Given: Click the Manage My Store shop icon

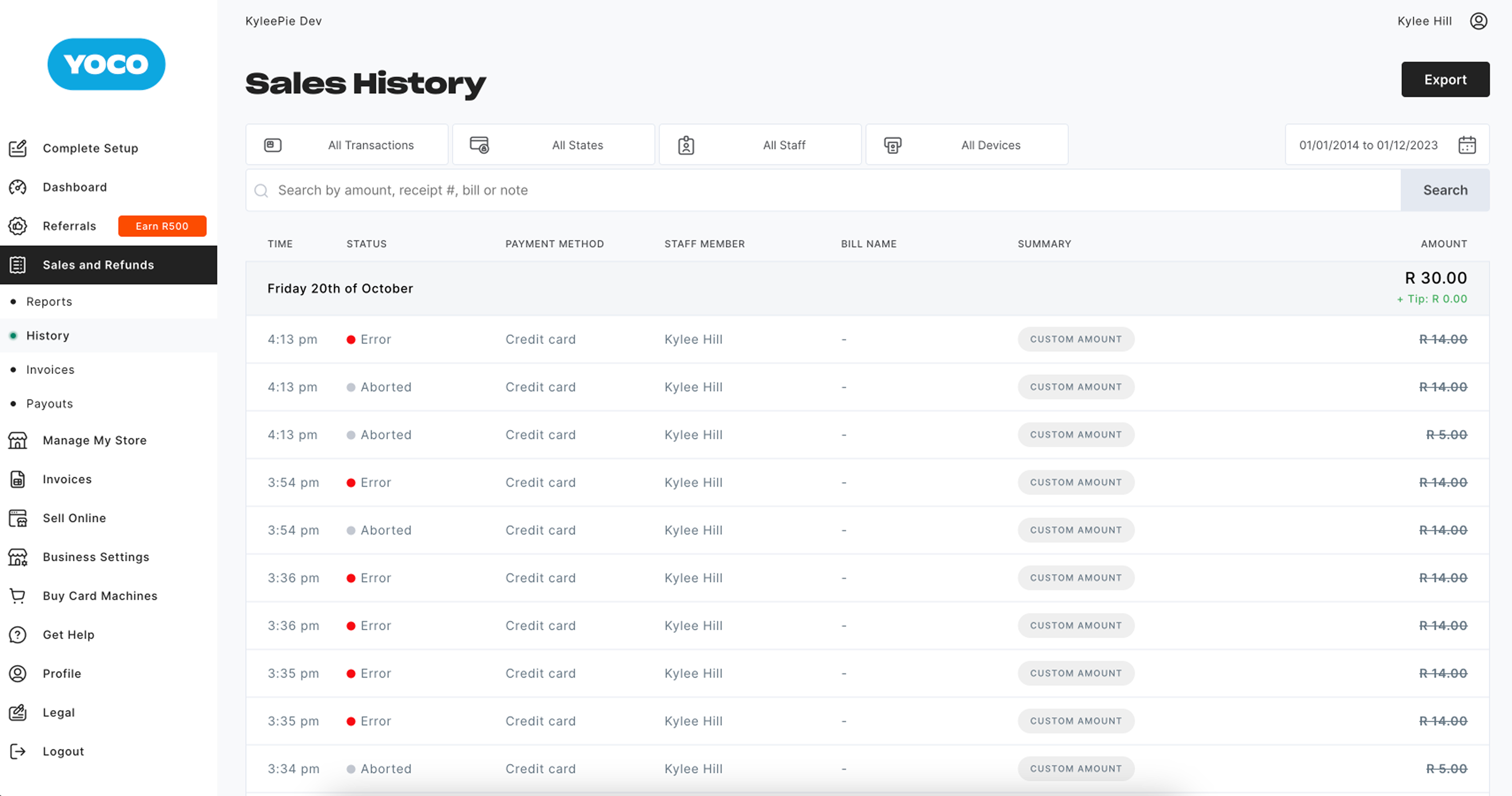Looking at the screenshot, I should point(18,440).
